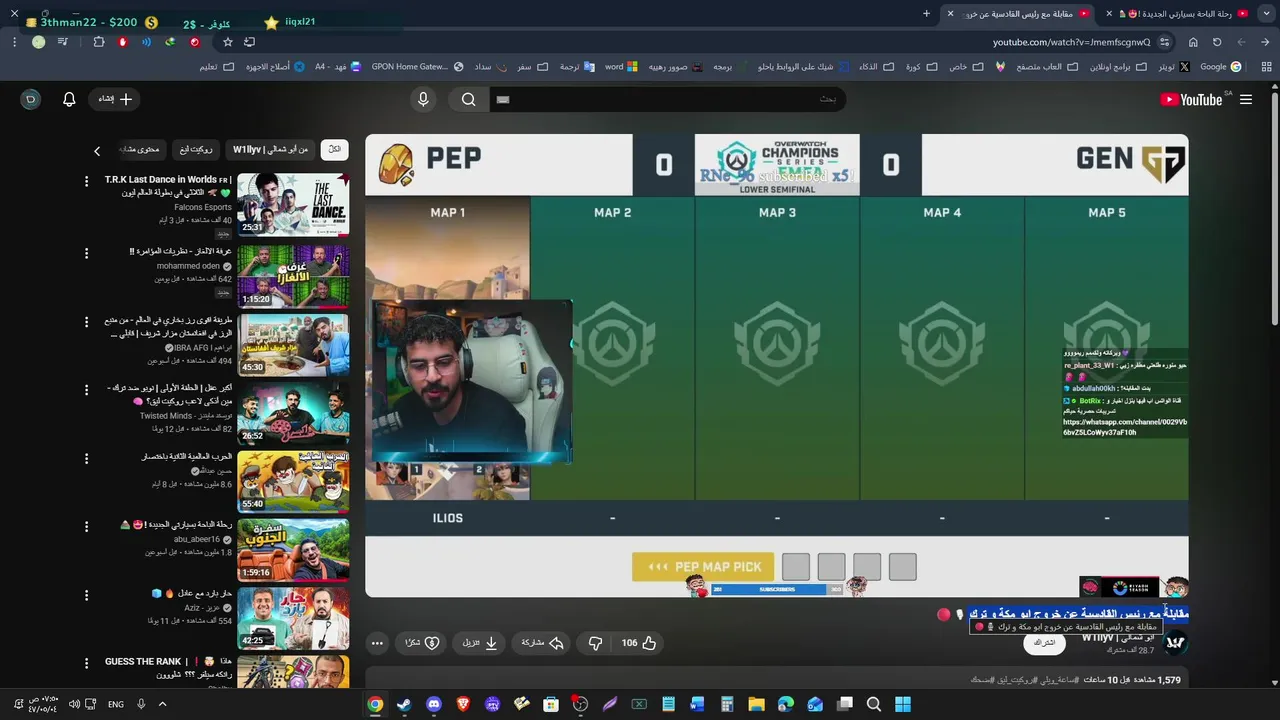Screen dimensions: 1280x720
Task: Open options for T.R.K Last Dance video
Action: (x=86, y=183)
